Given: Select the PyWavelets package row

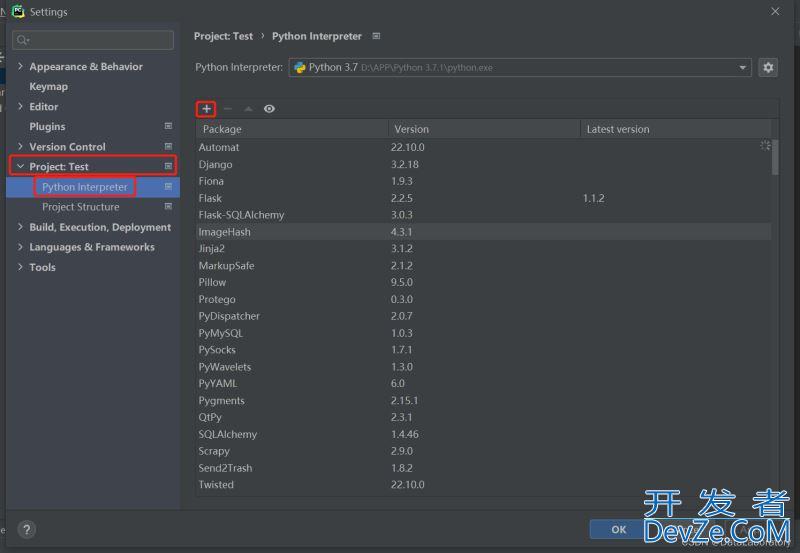Looking at the screenshot, I should pyautogui.click(x=484, y=366).
